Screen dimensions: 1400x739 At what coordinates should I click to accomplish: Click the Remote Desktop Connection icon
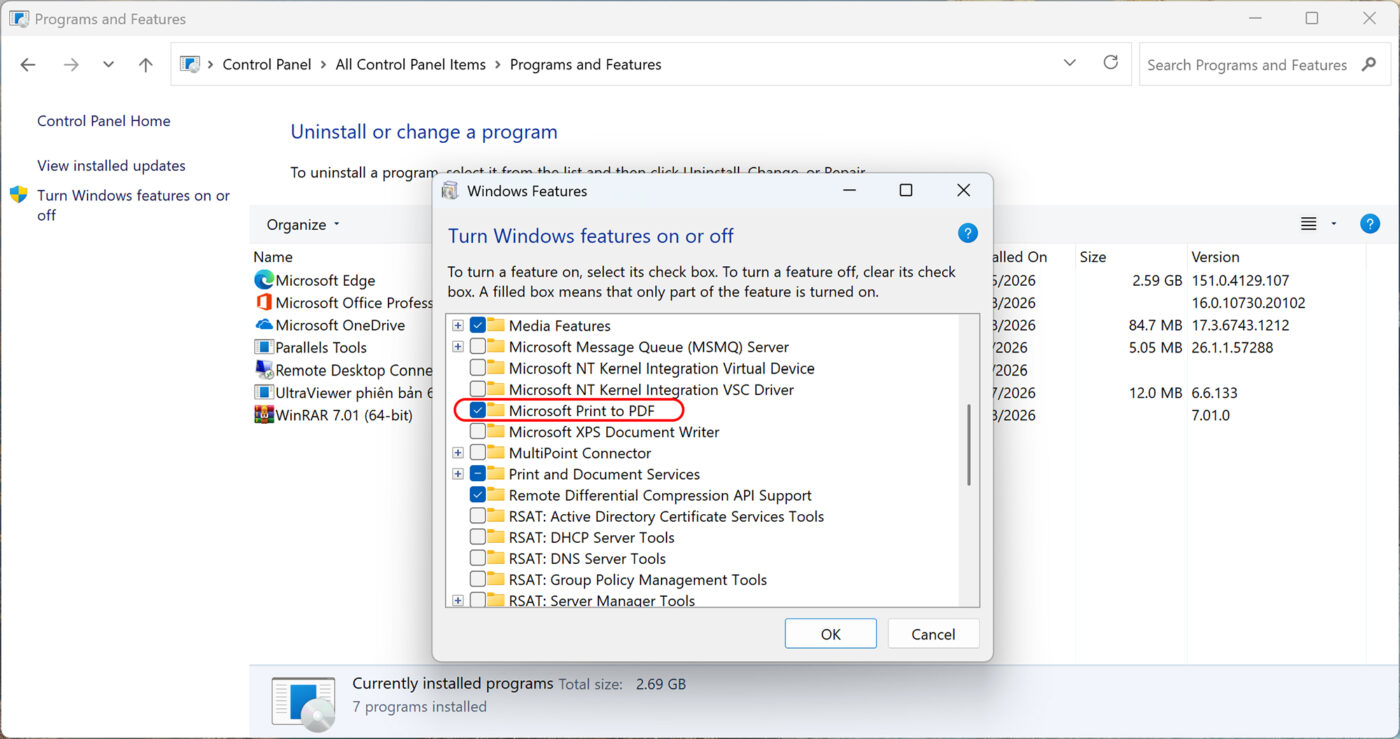(264, 370)
